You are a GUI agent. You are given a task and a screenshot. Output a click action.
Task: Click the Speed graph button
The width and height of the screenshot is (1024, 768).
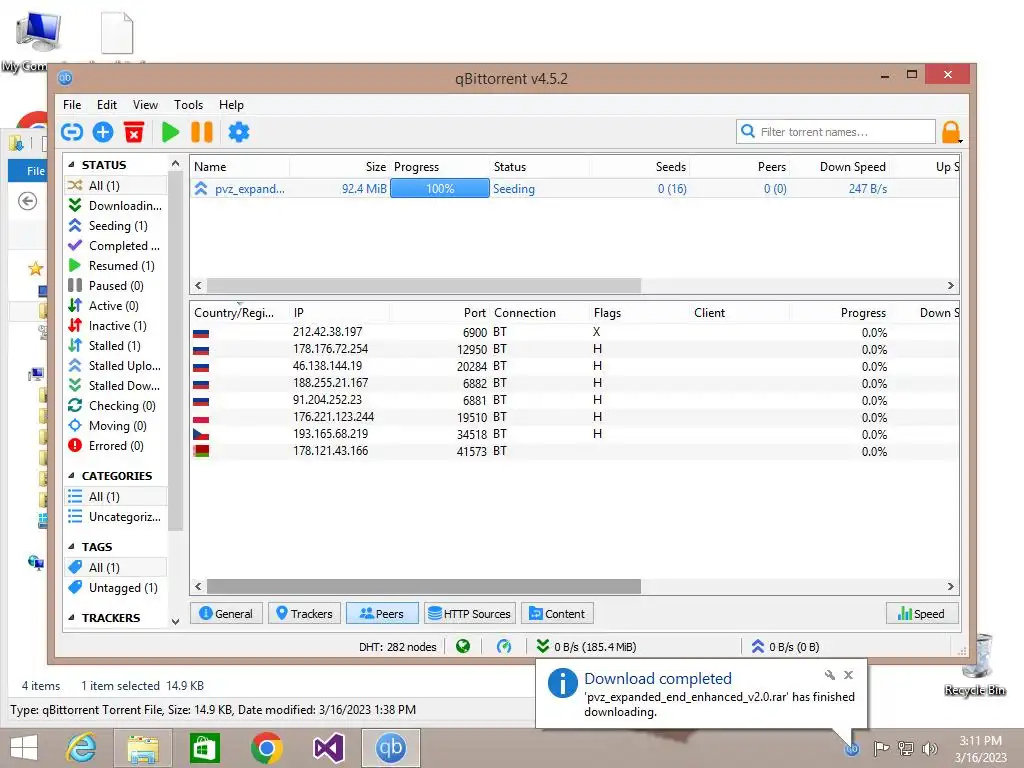tap(921, 613)
